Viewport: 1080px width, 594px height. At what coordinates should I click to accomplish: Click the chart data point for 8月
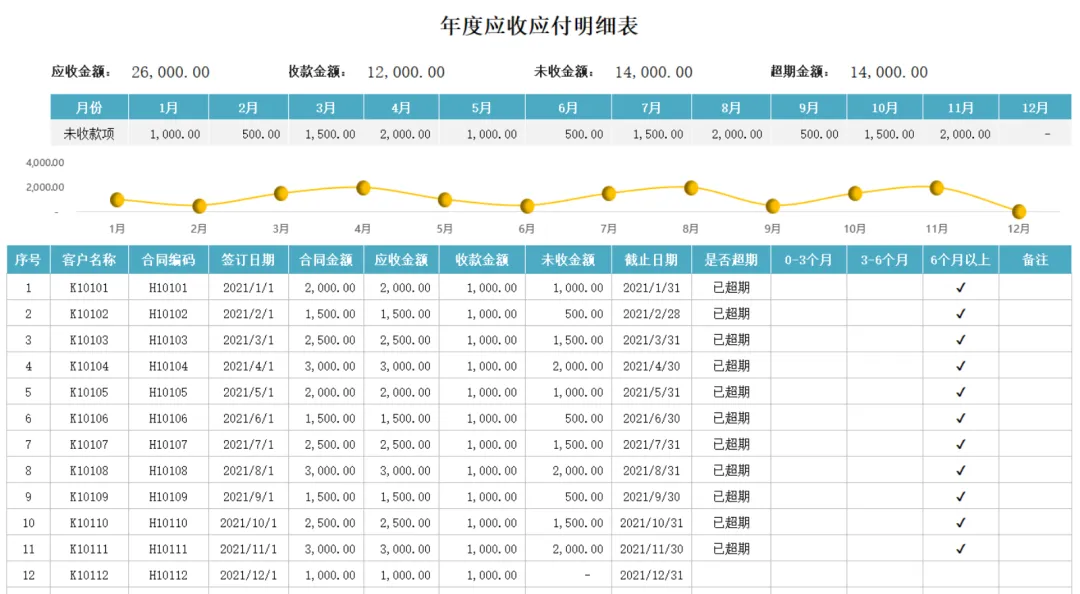pos(691,187)
